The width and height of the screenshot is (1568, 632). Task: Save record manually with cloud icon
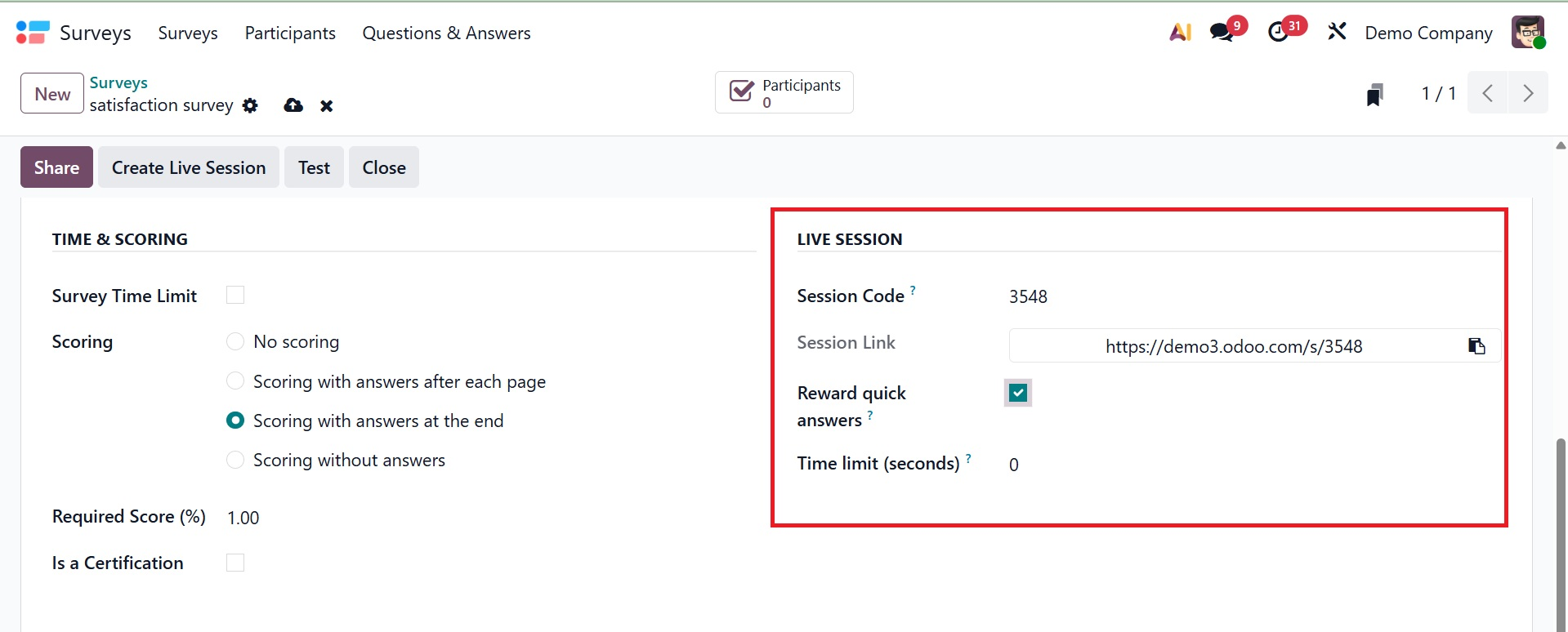[293, 105]
